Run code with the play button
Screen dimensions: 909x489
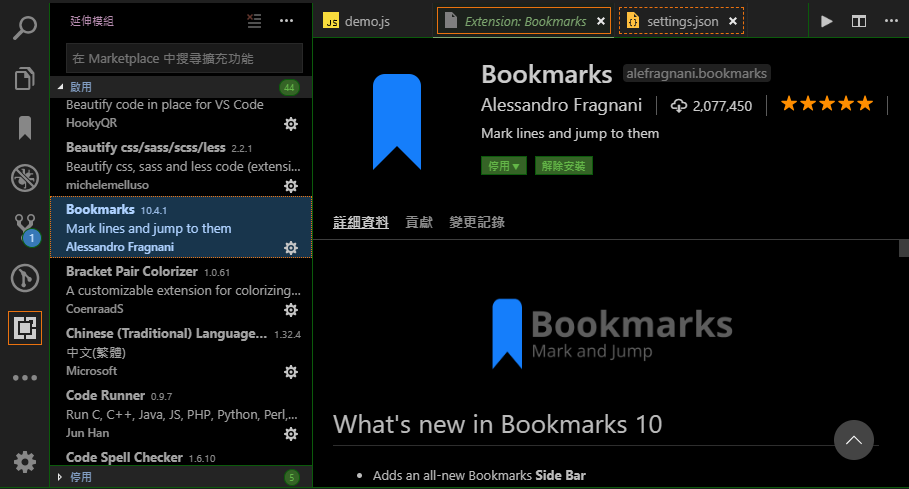point(827,21)
